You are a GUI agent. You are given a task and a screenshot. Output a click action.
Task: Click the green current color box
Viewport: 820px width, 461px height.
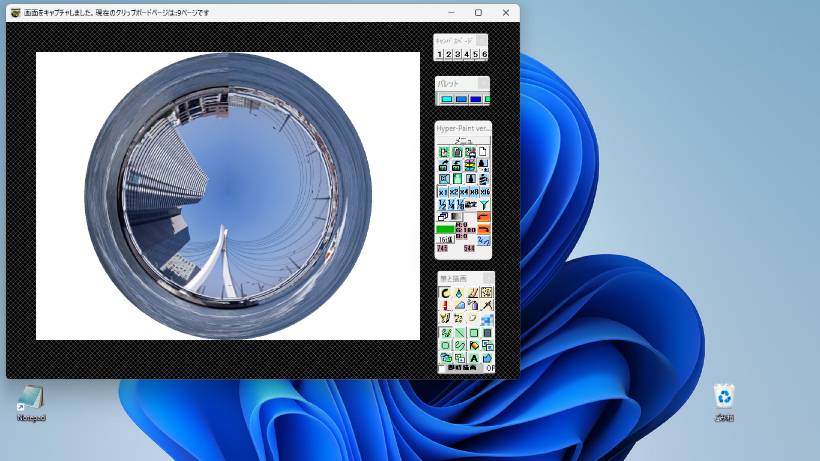[x=445, y=229]
